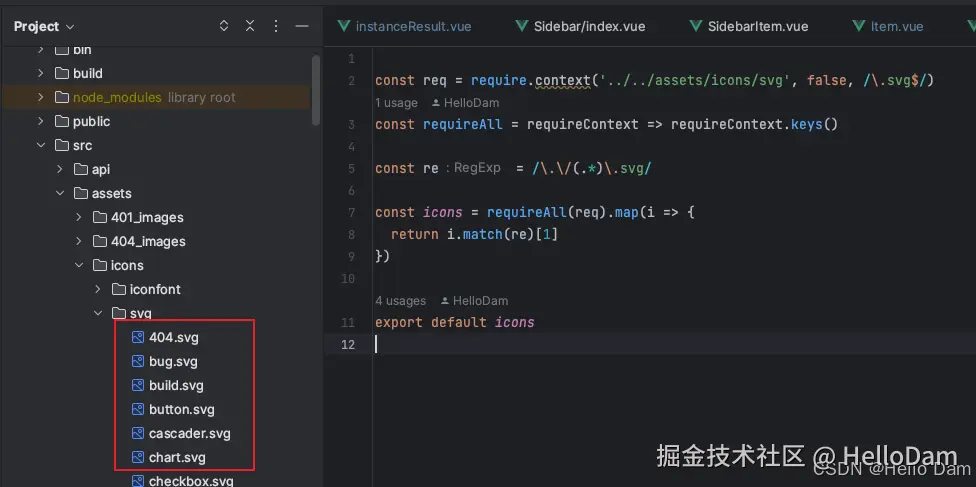Image resolution: width=976 pixels, height=487 pixels.
Task: Click the '4 usages' inlay hint
Action: (401, 301)
